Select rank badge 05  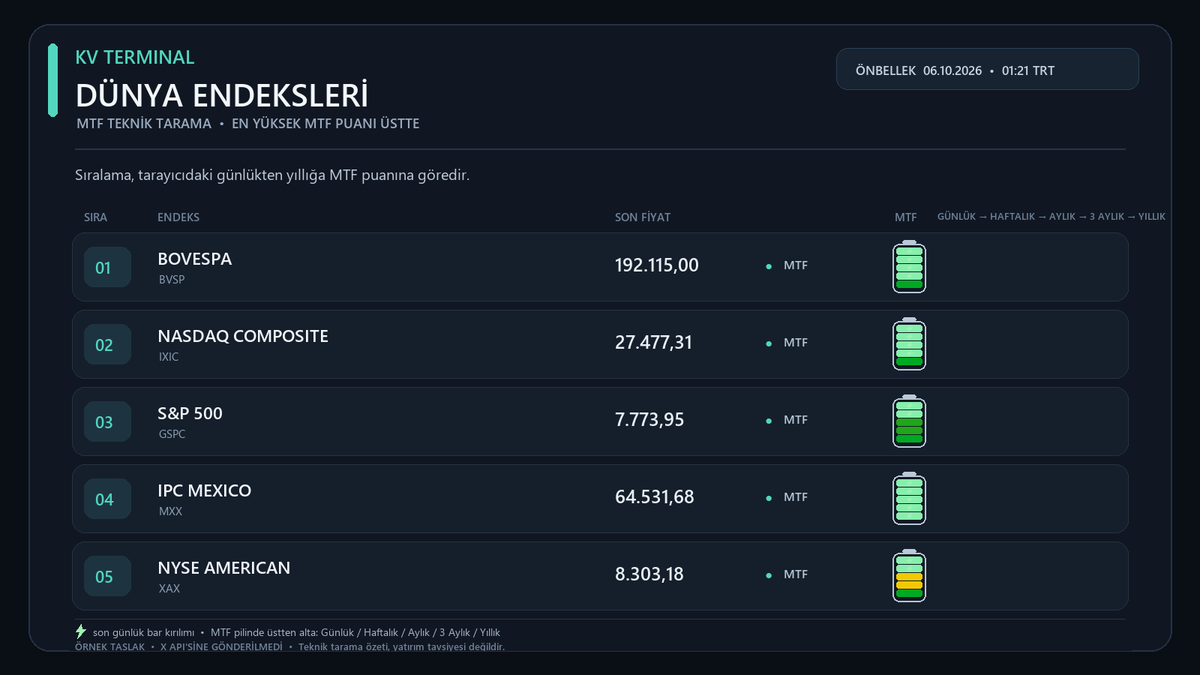coord(107,576)
